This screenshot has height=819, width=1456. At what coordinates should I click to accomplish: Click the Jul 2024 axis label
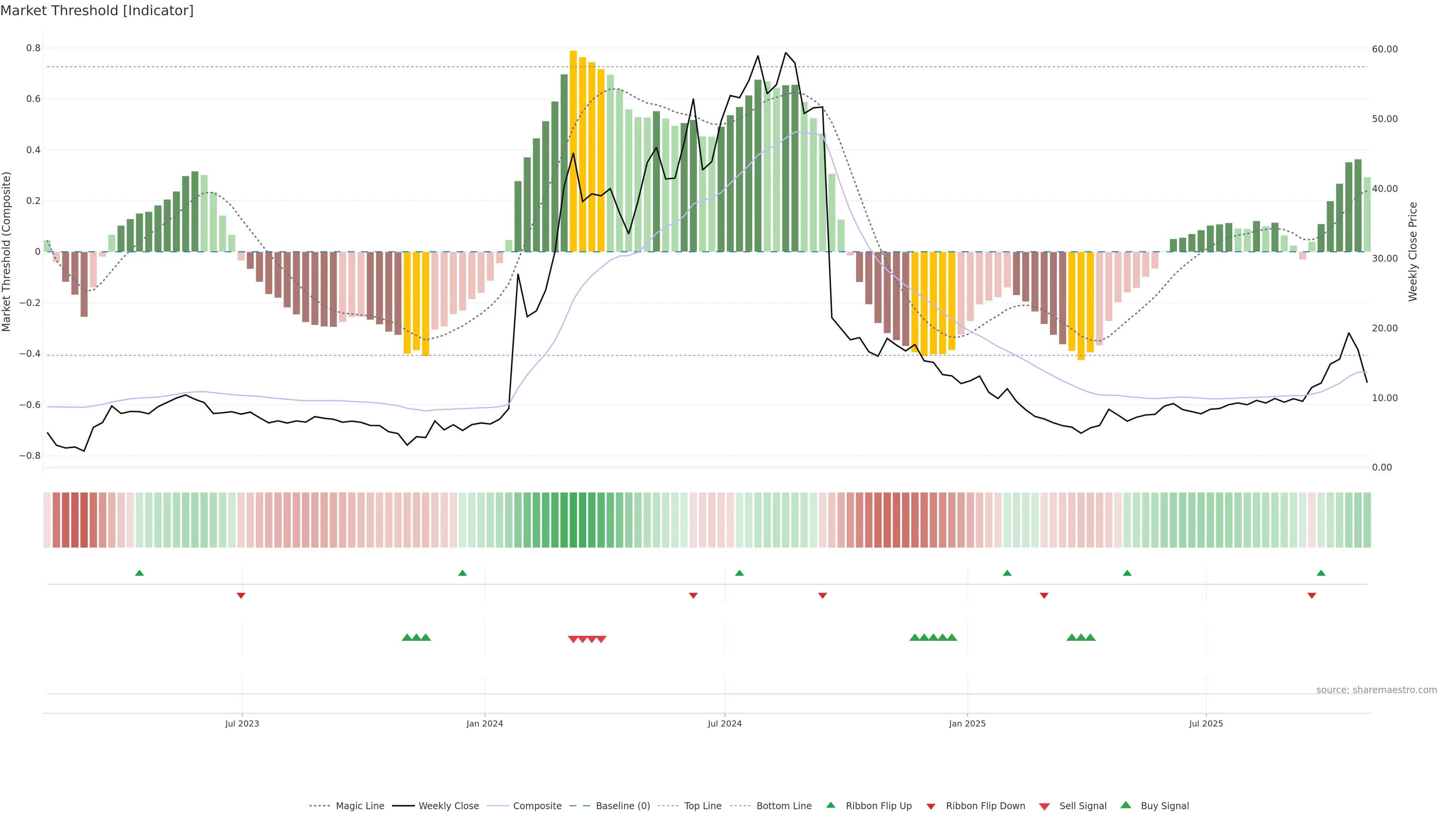click(x=725, y=723)
